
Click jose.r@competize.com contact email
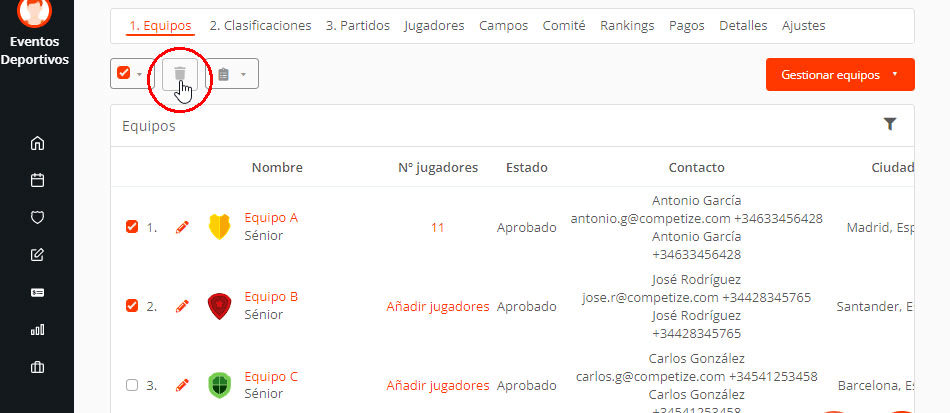pos(650,298)
